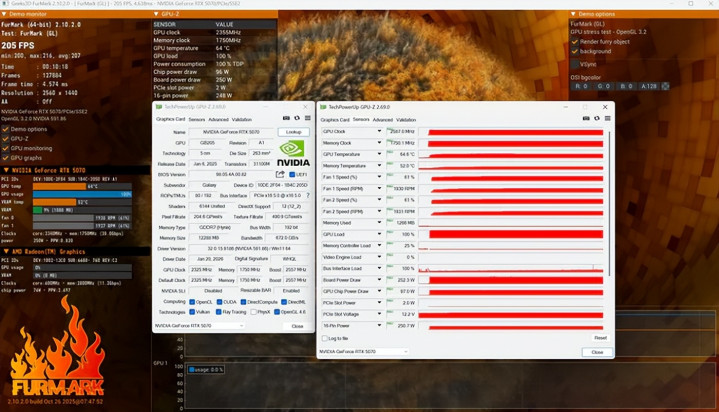Click the R: 0 background color field
The width and height of the screenshot is (719, 412).
(x=581, y=86)
